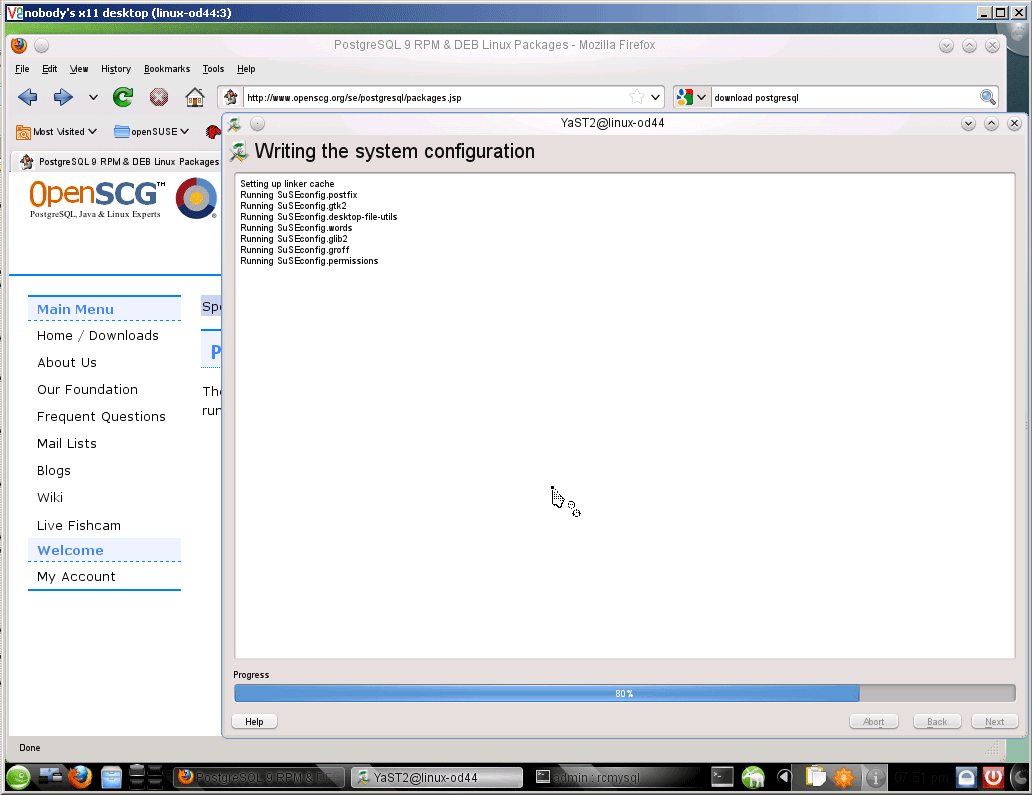Click the Firefox logo in the Firefox title bar
1032x795 pixels.
(19, 45)
